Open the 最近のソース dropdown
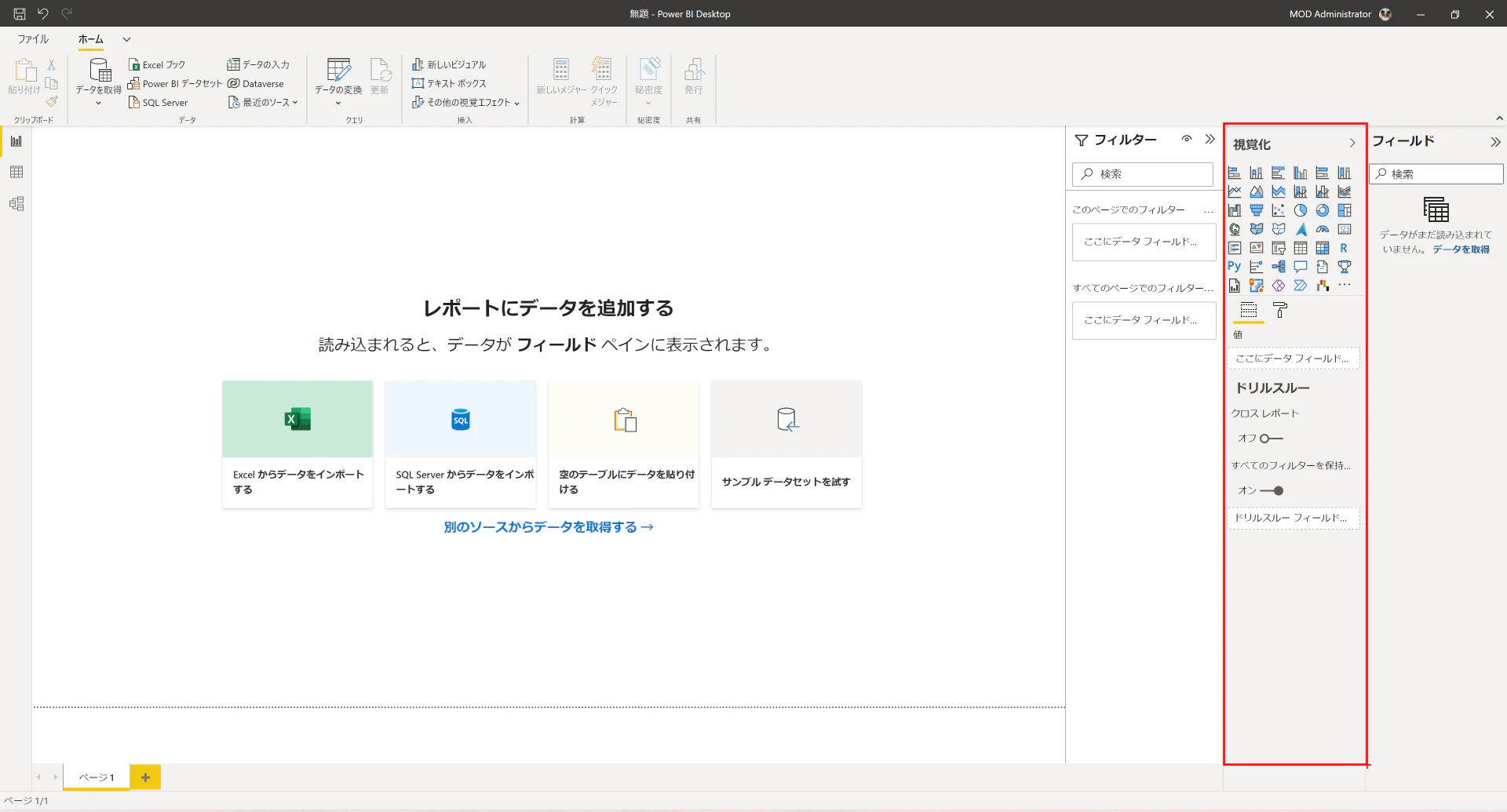Image resolution: width=1507 pixels, height=812 pixels. 263,103
